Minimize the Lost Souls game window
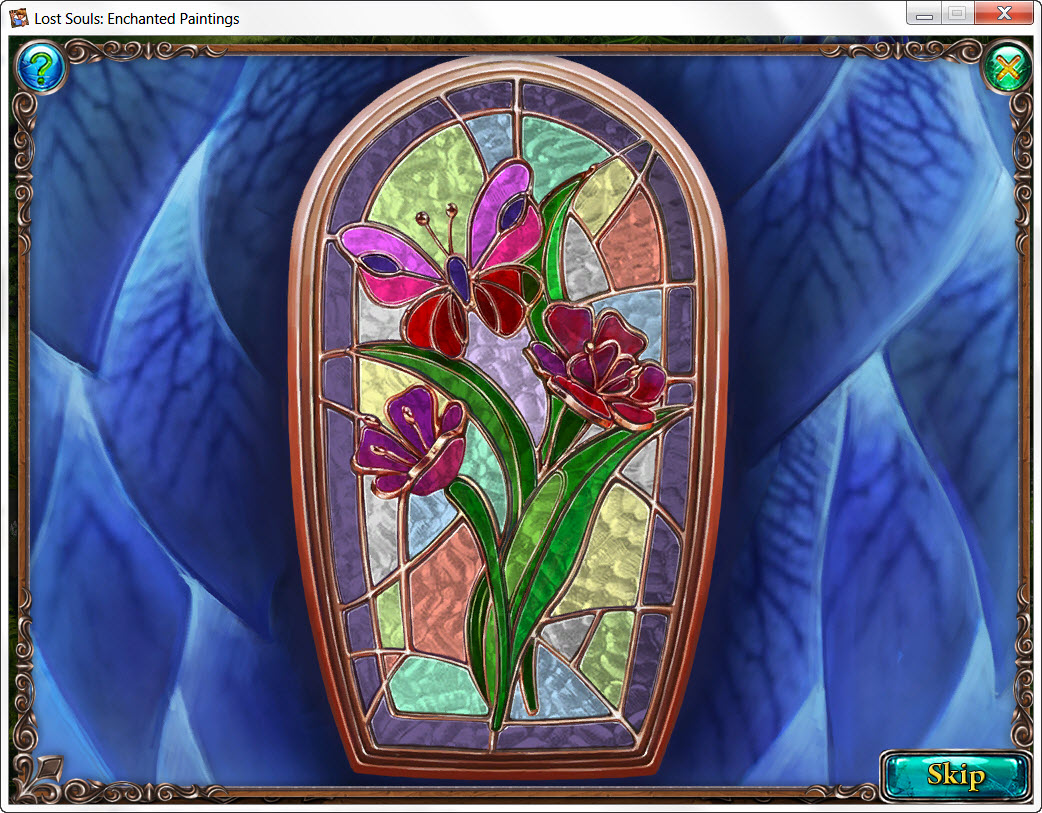 click(924, 14)
